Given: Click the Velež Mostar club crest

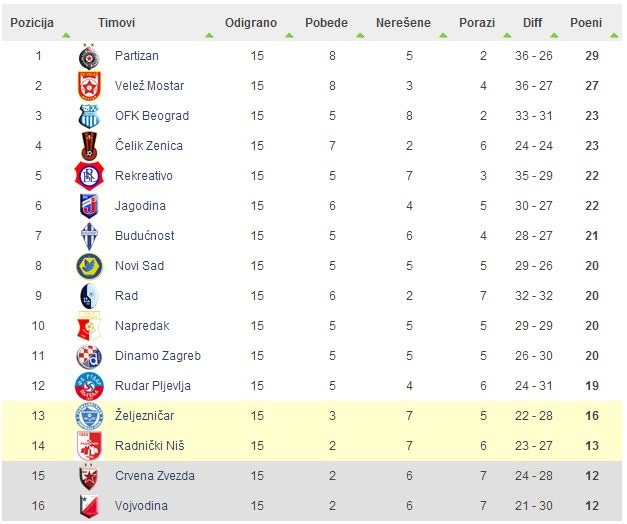Looking at the screenshot, I should (89, 86).
